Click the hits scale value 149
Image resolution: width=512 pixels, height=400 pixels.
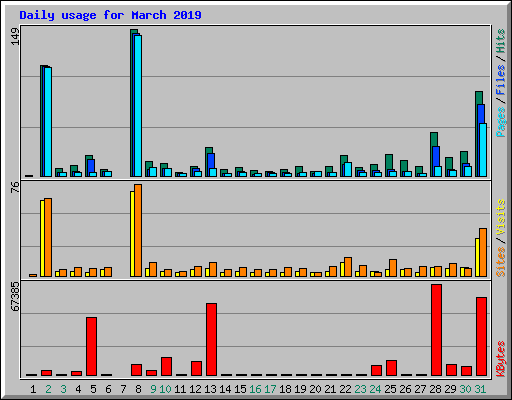click(15, 36)
